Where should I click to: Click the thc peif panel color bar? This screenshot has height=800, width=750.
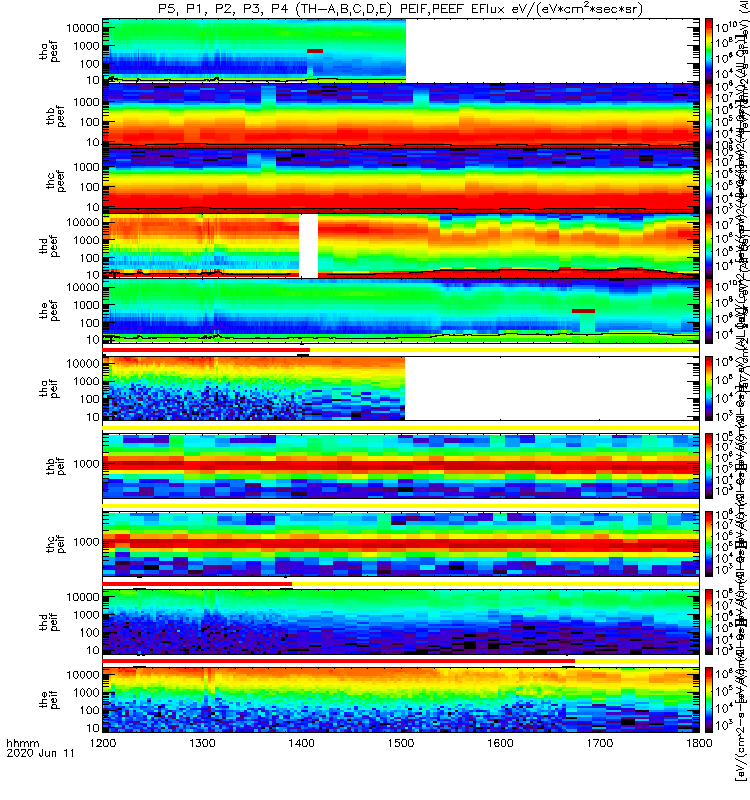[709, 544]
